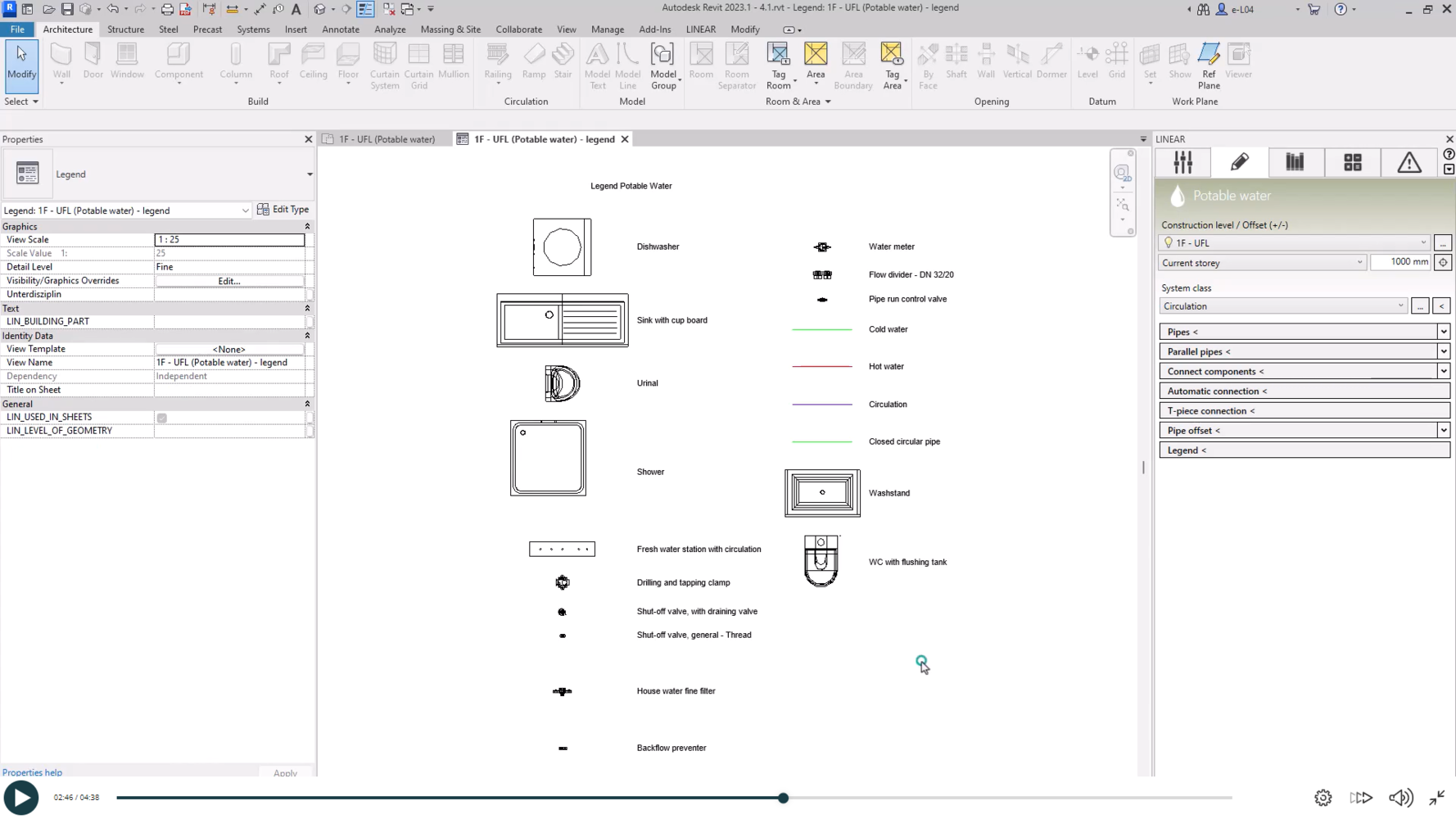Click the video progress slider handle
The image size is (1456, 819).
pyautogui.click(x=783, y=798)
